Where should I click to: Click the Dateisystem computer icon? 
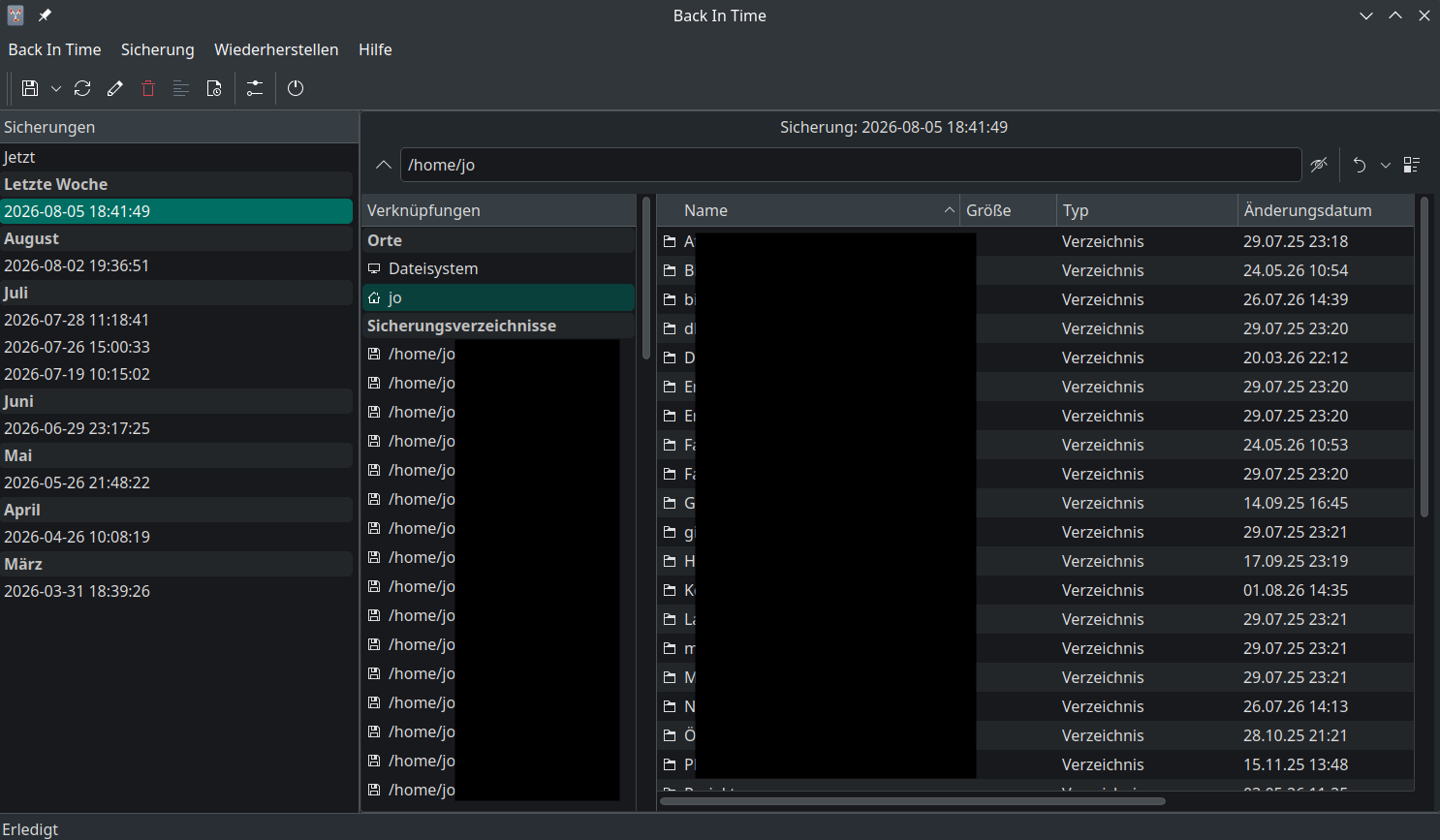tap(374, 268)
